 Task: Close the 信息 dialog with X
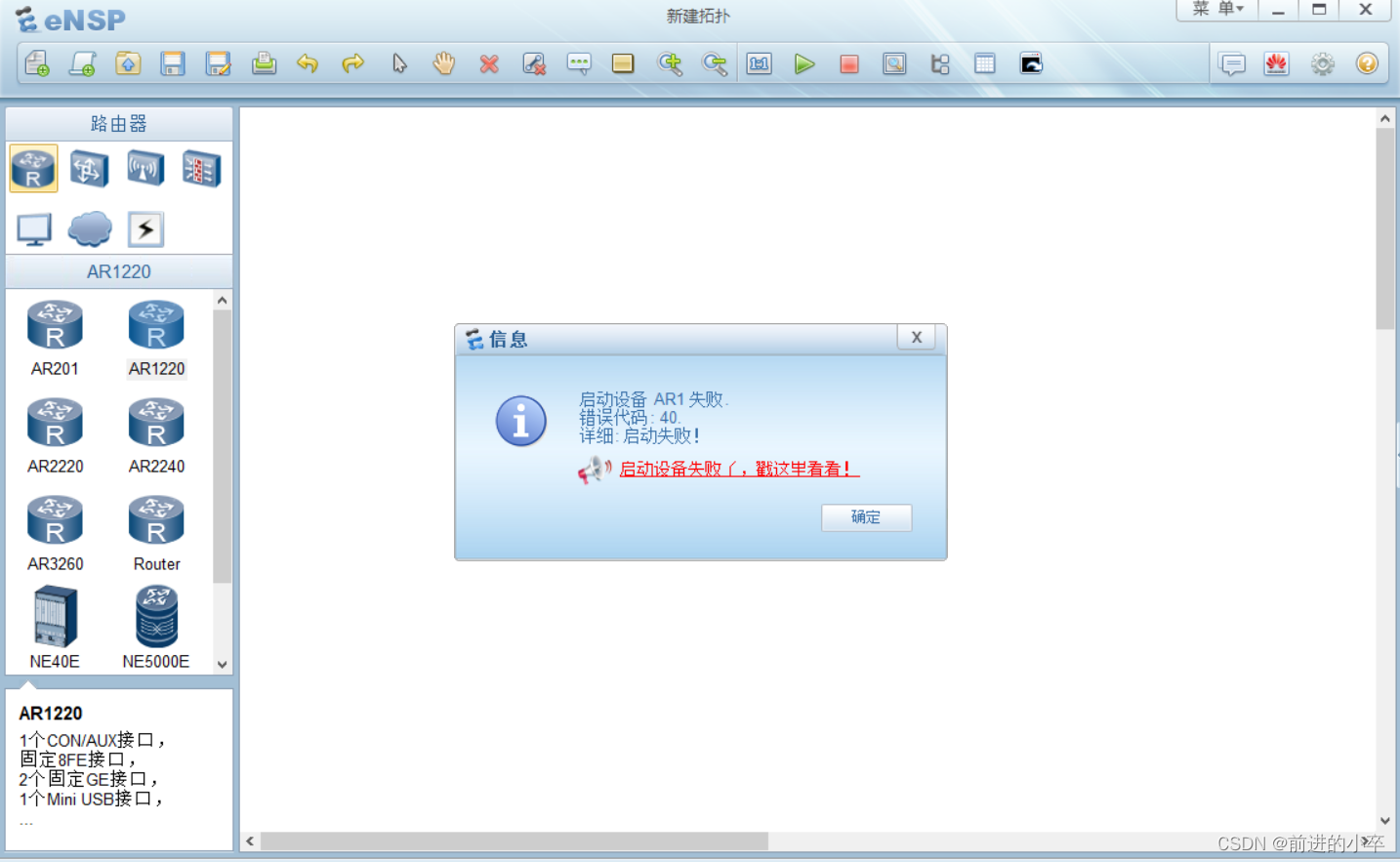(916, 337)
